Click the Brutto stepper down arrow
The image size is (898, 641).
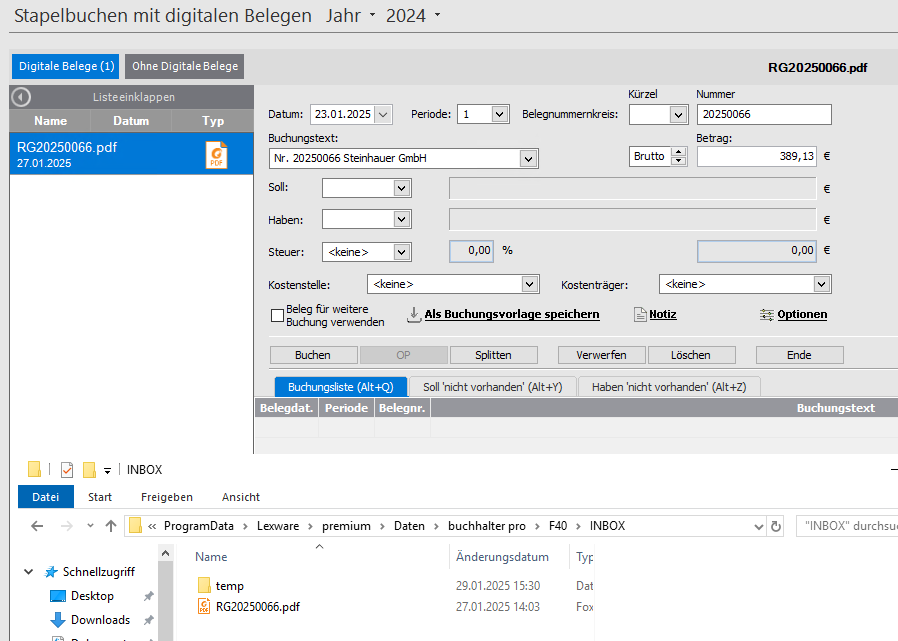click(679, 161)
